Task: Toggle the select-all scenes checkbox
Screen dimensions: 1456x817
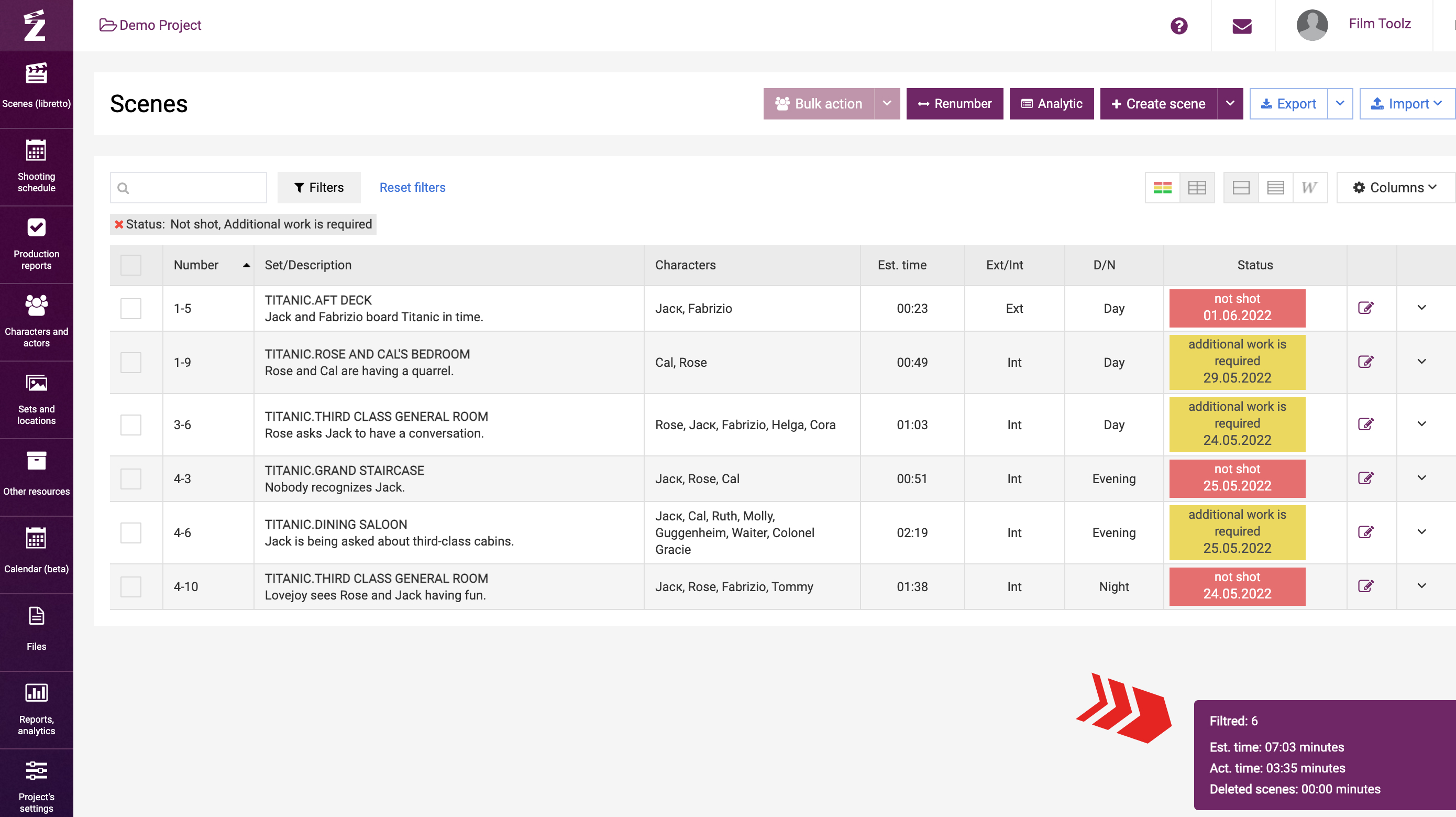Action: click(x=130, y=265)
